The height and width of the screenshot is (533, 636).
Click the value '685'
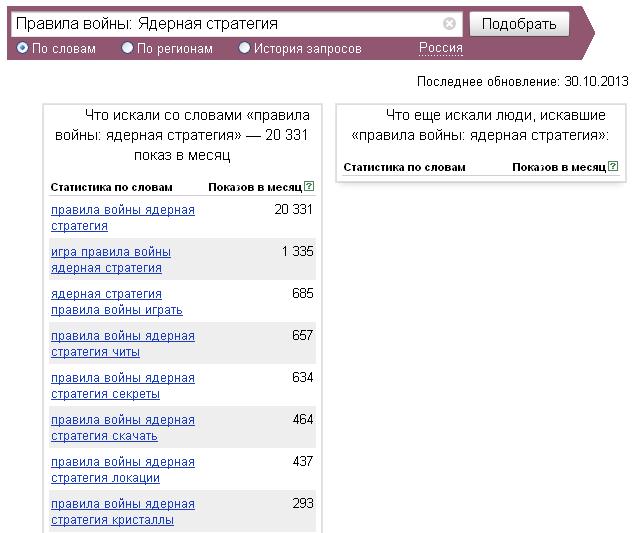click(303, 293)
